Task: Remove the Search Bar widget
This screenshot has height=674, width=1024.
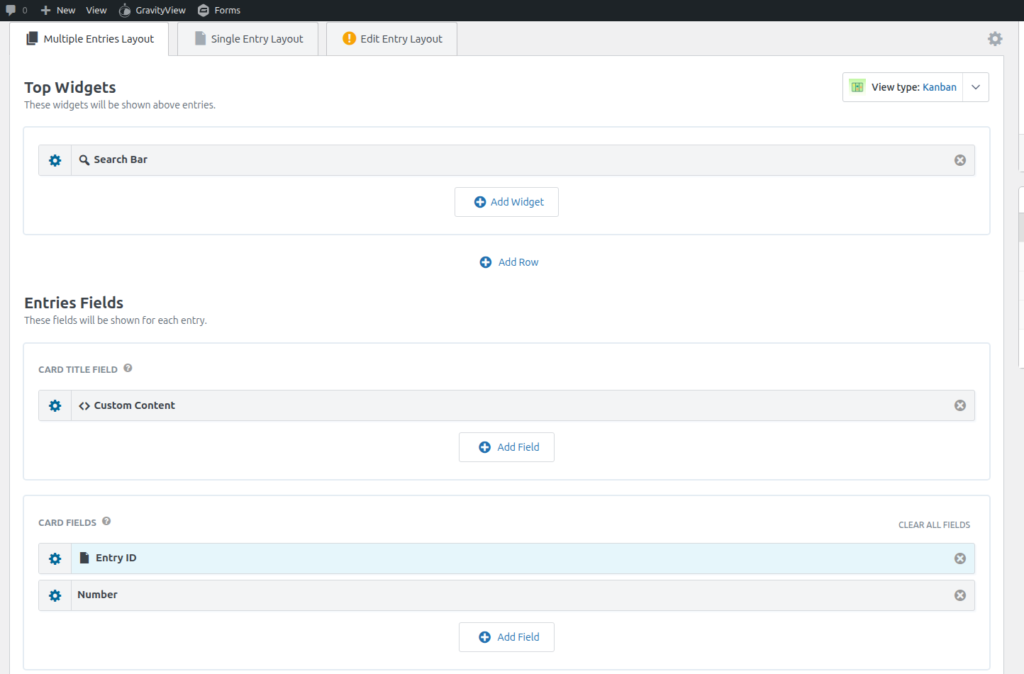Action: [x=960, y=160]
